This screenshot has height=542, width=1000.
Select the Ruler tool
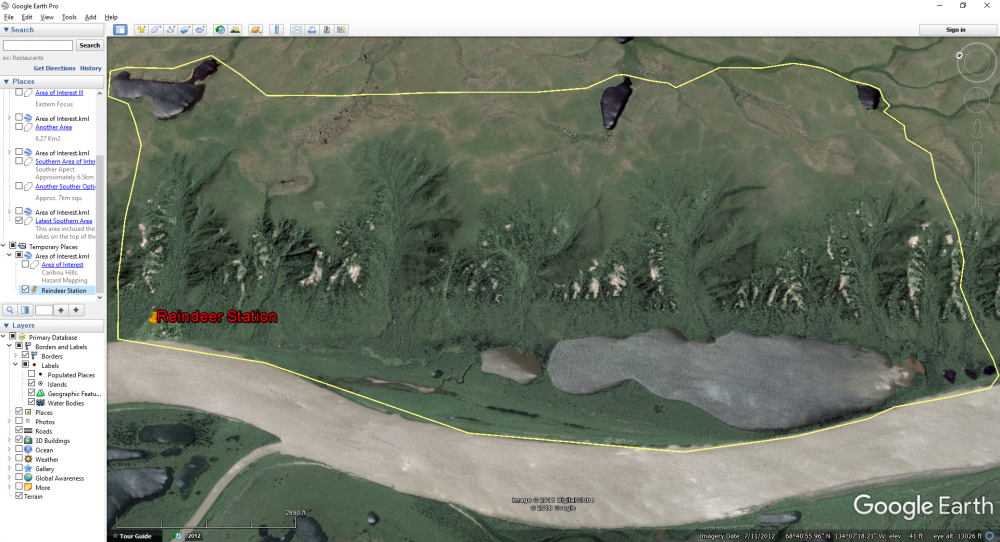(276, 29)
